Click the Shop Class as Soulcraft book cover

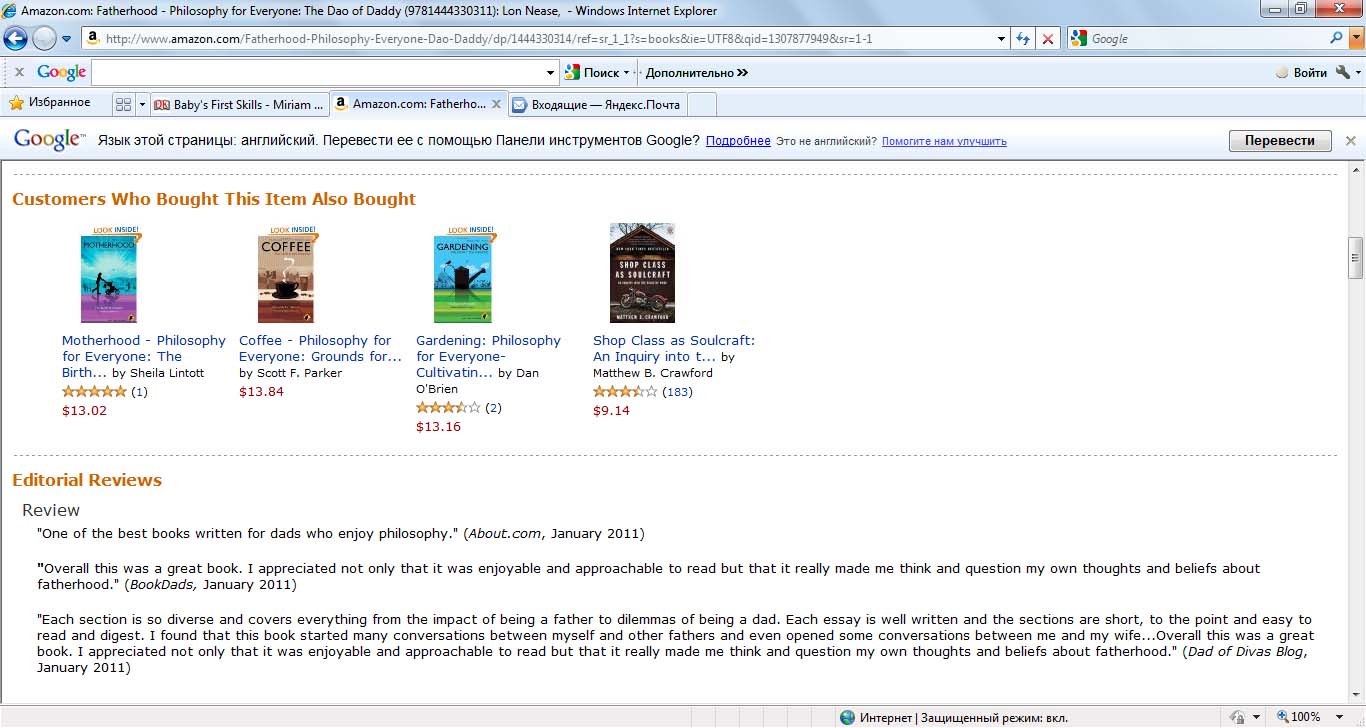coord(642,273)
